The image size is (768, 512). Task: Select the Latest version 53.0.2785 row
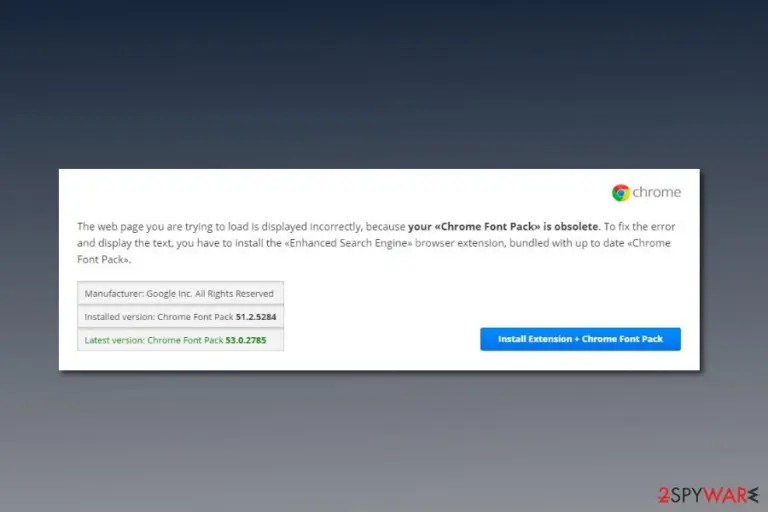pos(180,340)
